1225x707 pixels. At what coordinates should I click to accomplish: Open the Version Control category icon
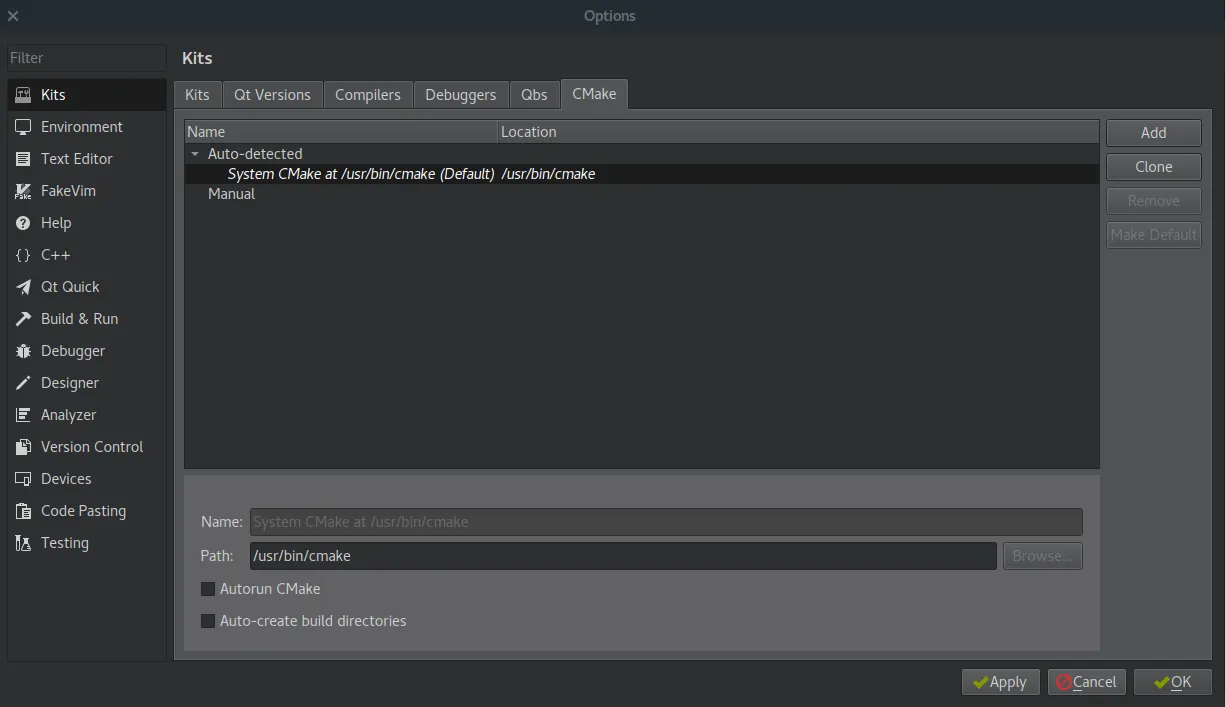point(23,447)
